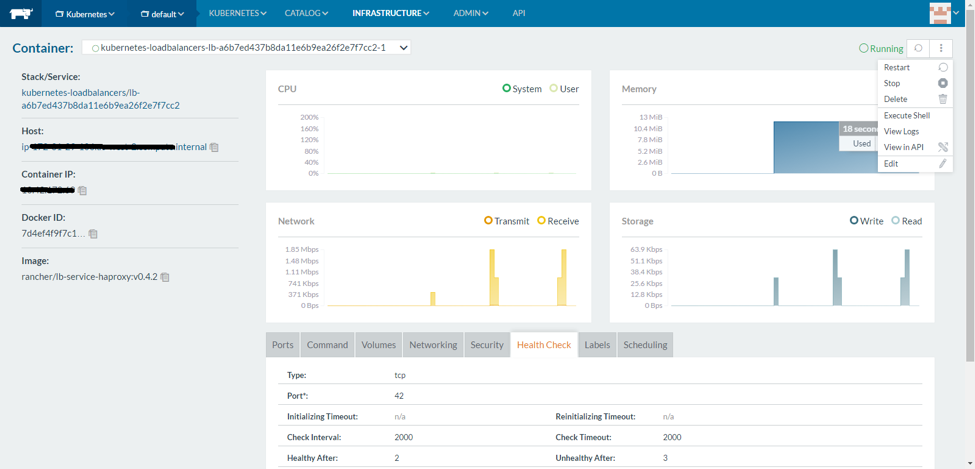Select the Read storage legend option
Viewport: 975px width, 469px height.
click(x=896, y=221)
